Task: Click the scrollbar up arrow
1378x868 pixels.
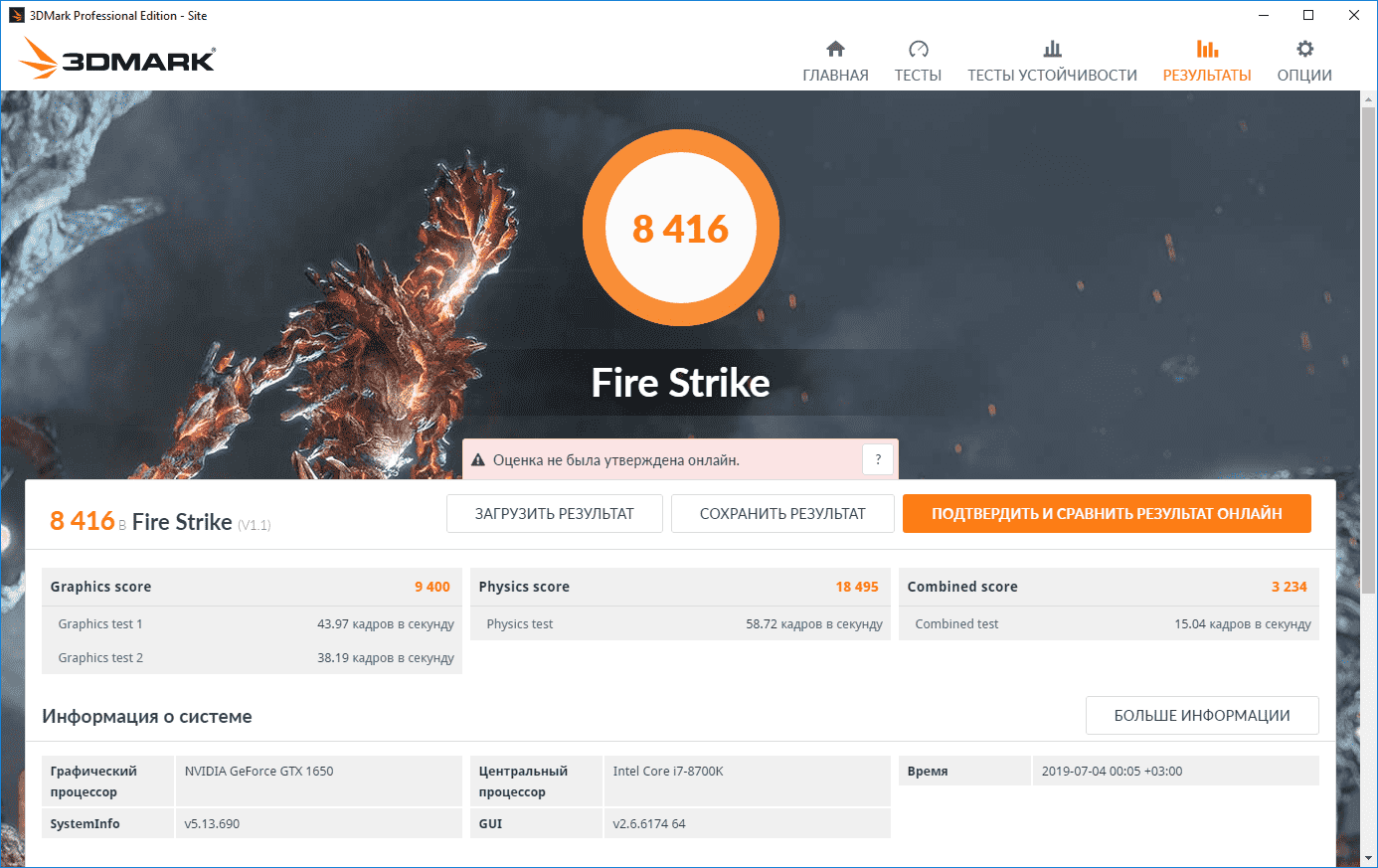Action: coord(1369,100)
